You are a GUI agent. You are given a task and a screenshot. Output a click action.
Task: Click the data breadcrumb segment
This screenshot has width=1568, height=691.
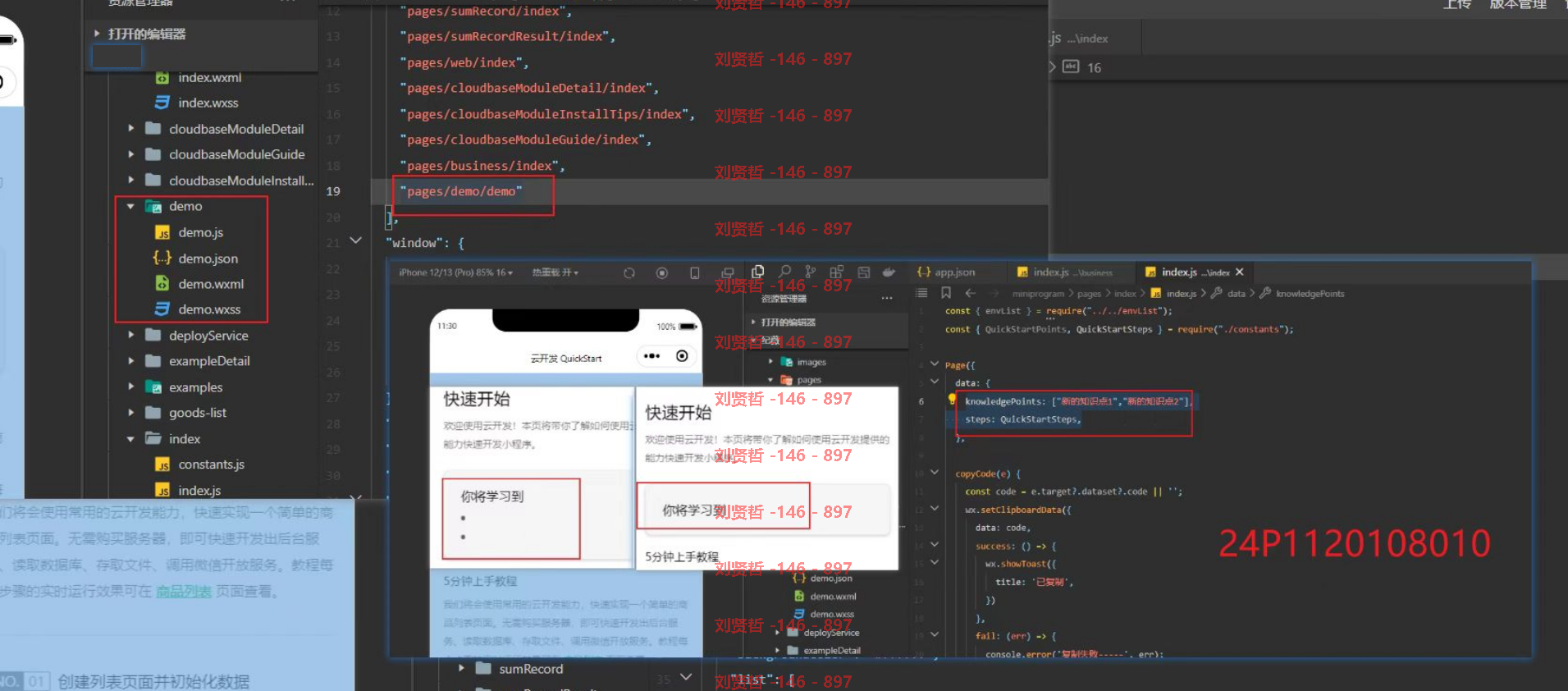click(1236, 294)
